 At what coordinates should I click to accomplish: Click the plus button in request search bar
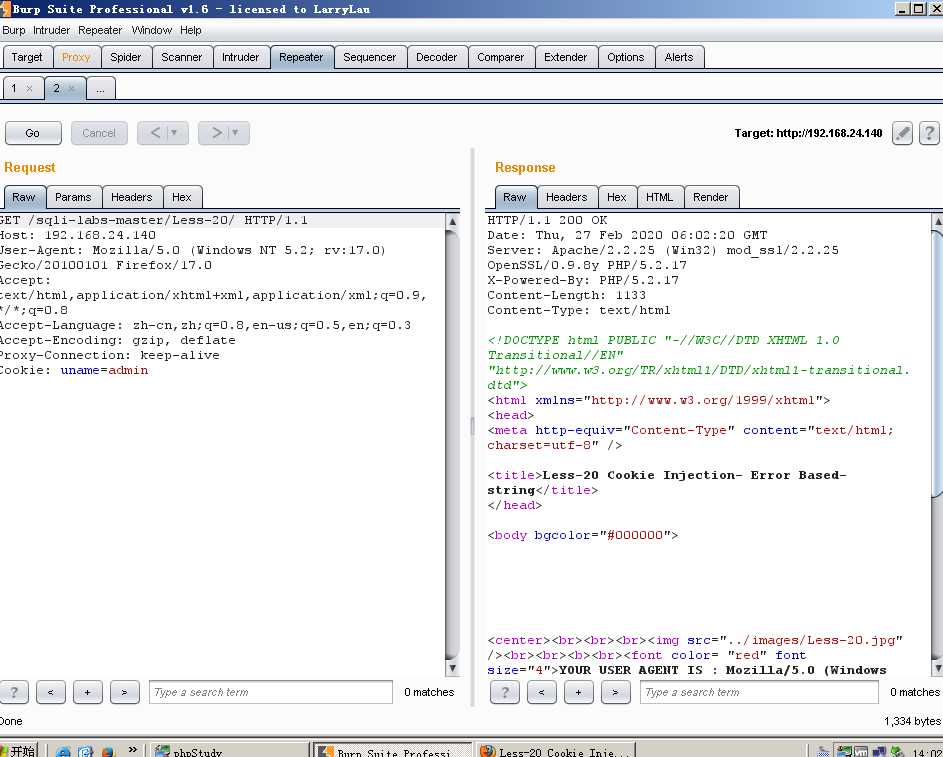(x=87, y=692)
